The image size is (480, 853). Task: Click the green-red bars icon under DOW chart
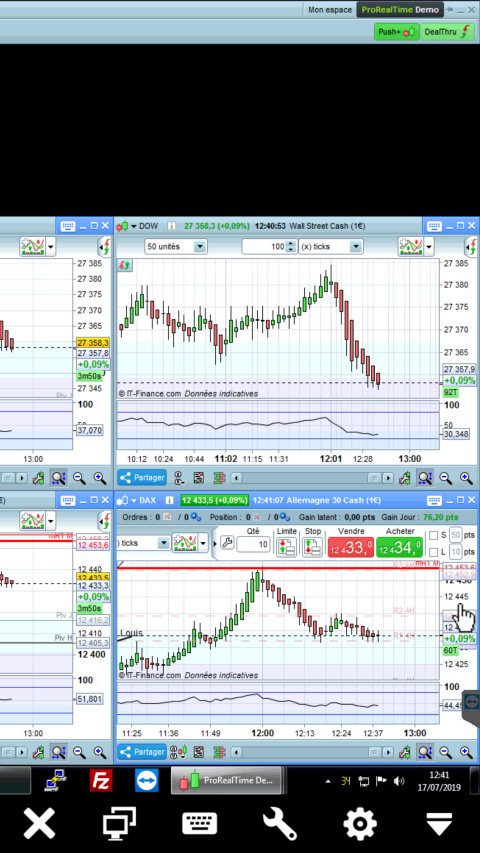tap(219, 478)
